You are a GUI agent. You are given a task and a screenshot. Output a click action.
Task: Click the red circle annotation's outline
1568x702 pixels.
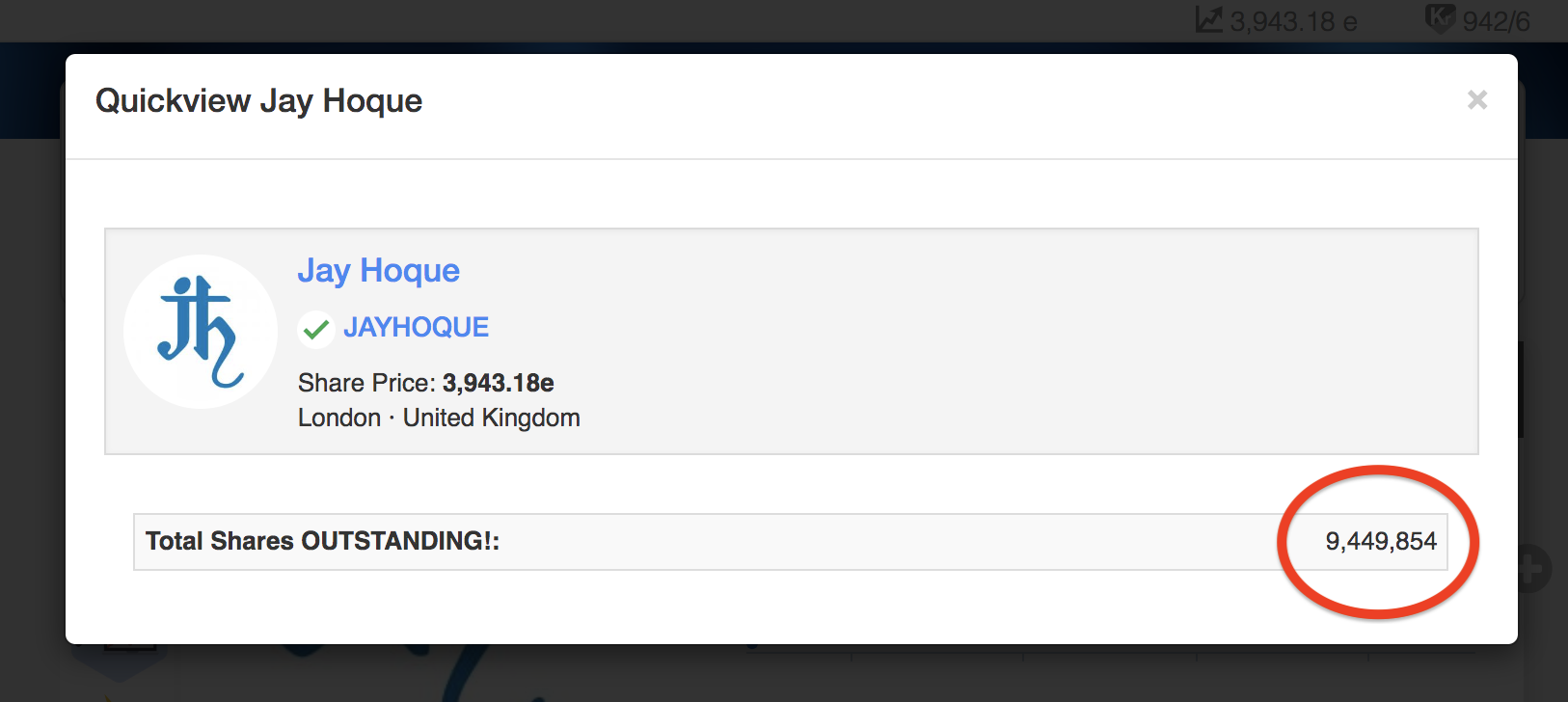click(1379, 472)
